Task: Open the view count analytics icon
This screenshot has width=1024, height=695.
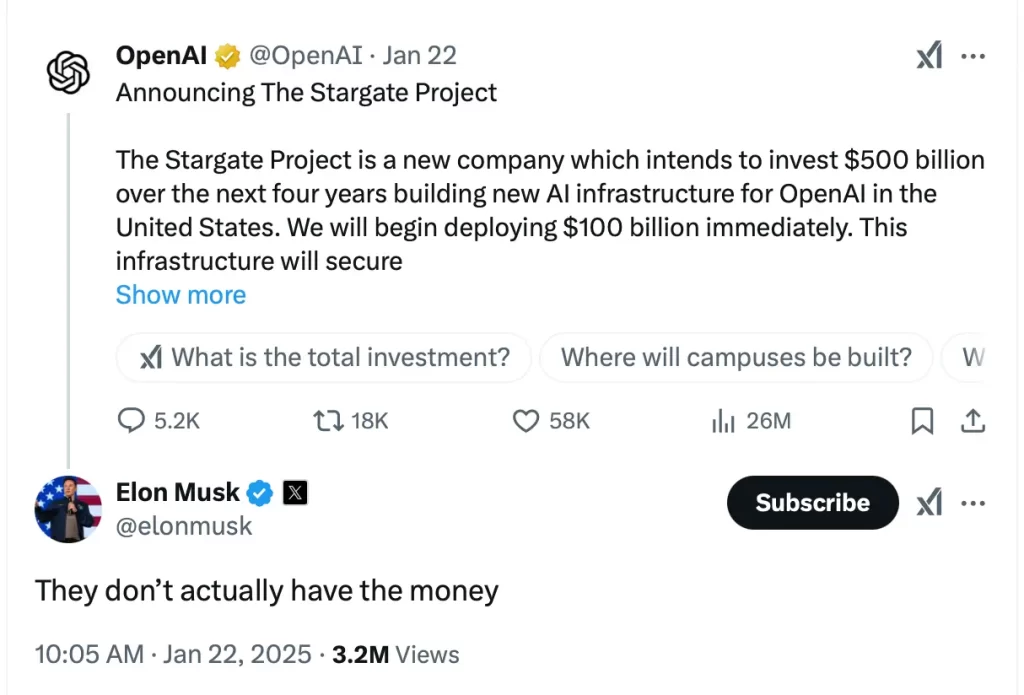Action: pyautogui.click(x=722, y=421)
